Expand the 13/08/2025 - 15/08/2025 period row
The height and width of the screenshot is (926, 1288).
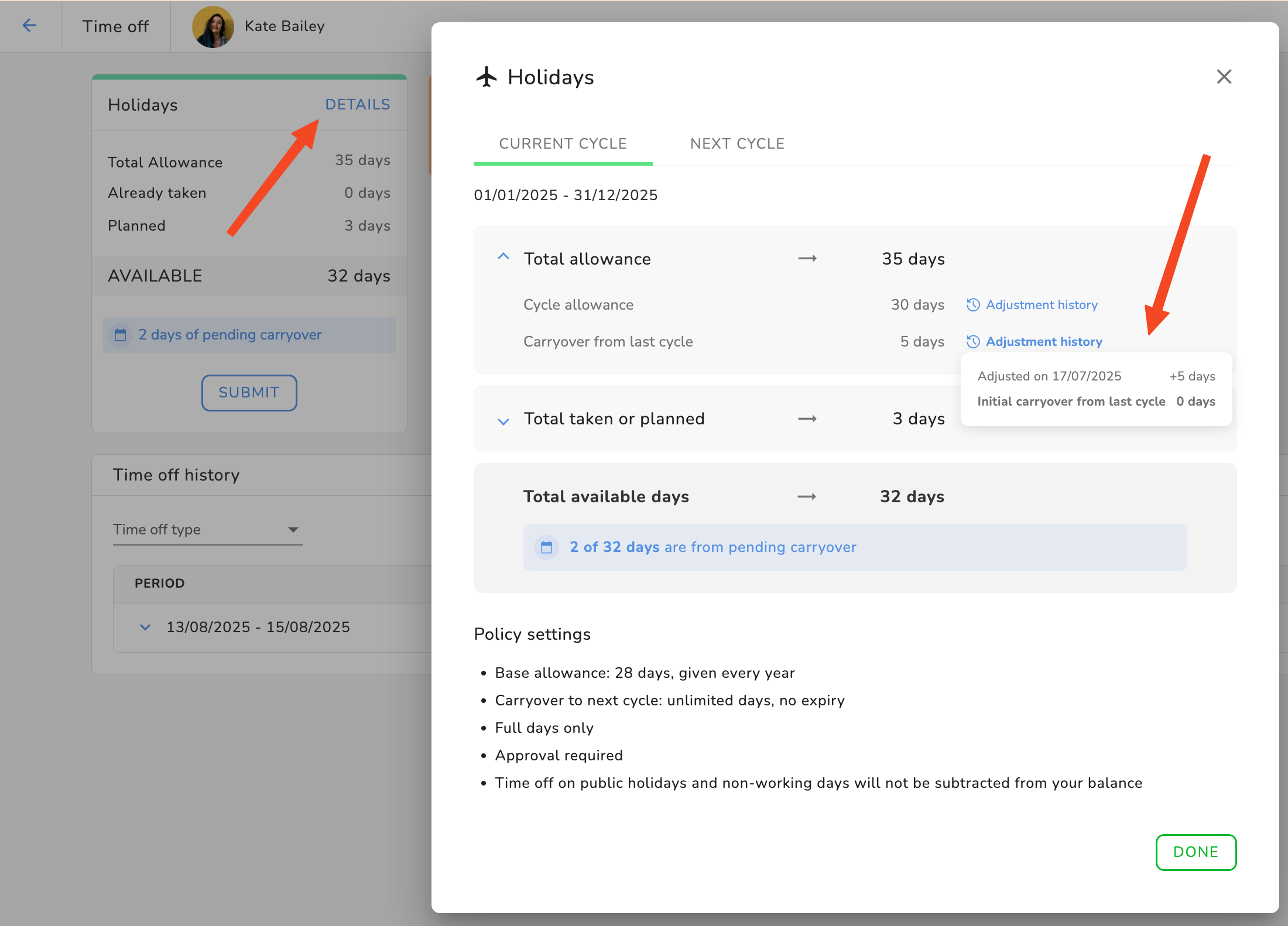tap(145, 627)
